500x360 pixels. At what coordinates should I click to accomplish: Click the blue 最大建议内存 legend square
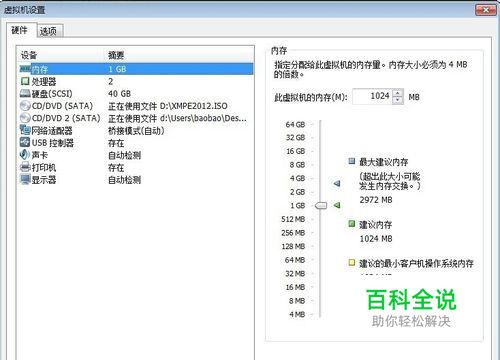pyautogui.click(x=352, y=161)
